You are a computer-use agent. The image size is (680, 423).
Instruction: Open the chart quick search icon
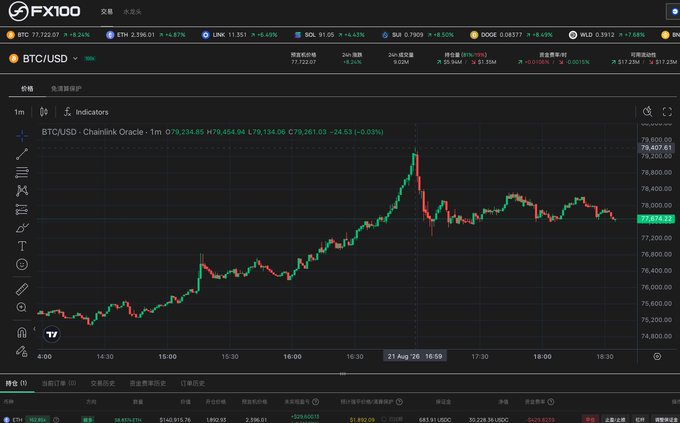coord(647,112)
